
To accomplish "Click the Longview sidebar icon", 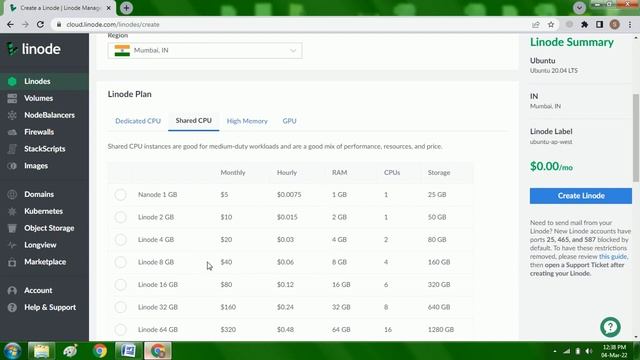I will [12, 245].
